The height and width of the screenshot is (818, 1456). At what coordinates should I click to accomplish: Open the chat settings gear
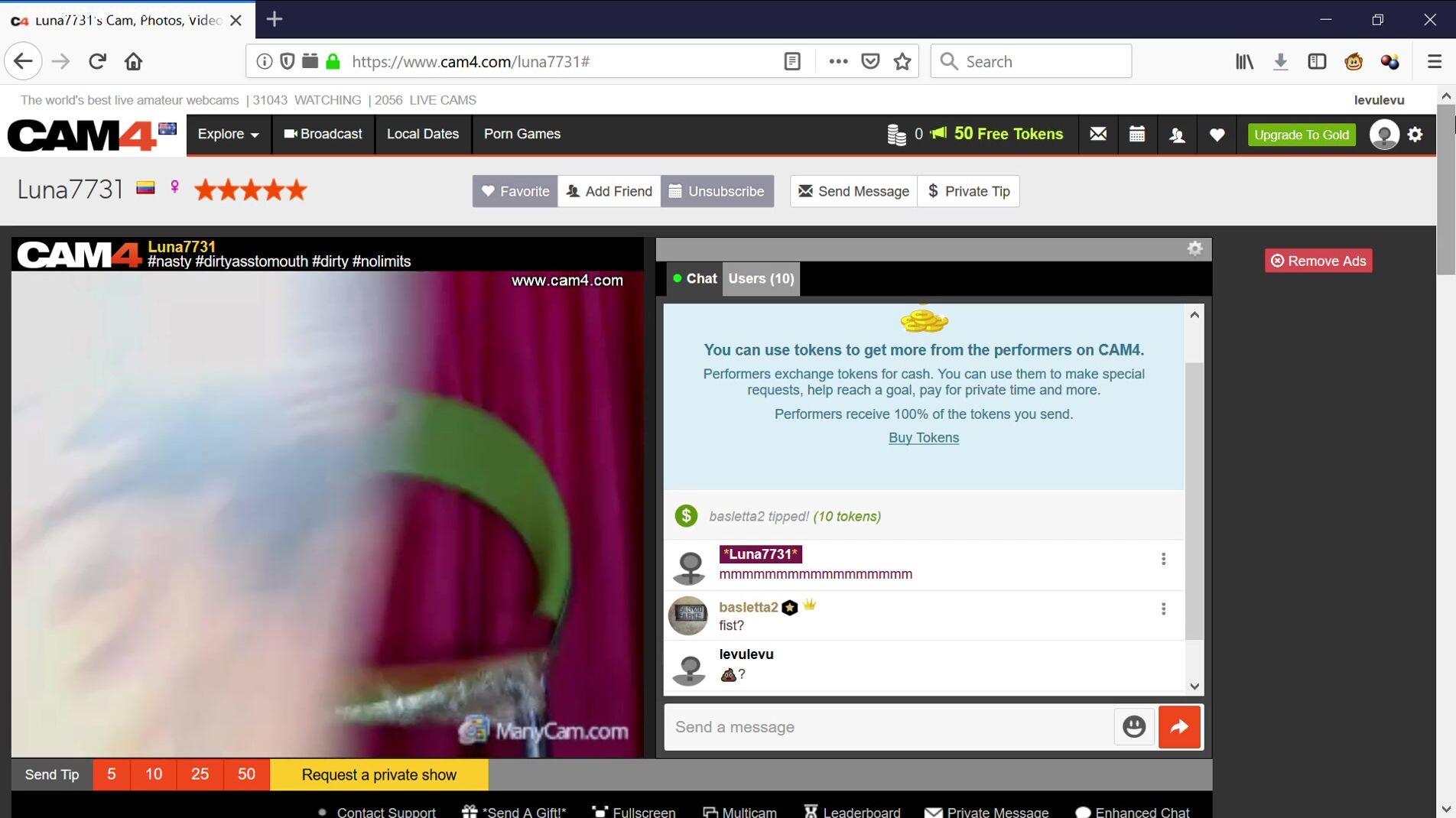1194,248
